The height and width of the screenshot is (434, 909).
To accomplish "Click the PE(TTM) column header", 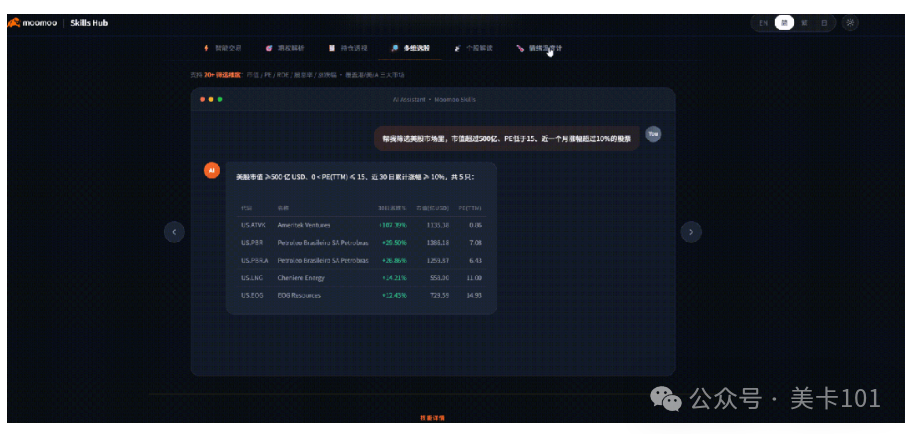I will coord(470,208).
